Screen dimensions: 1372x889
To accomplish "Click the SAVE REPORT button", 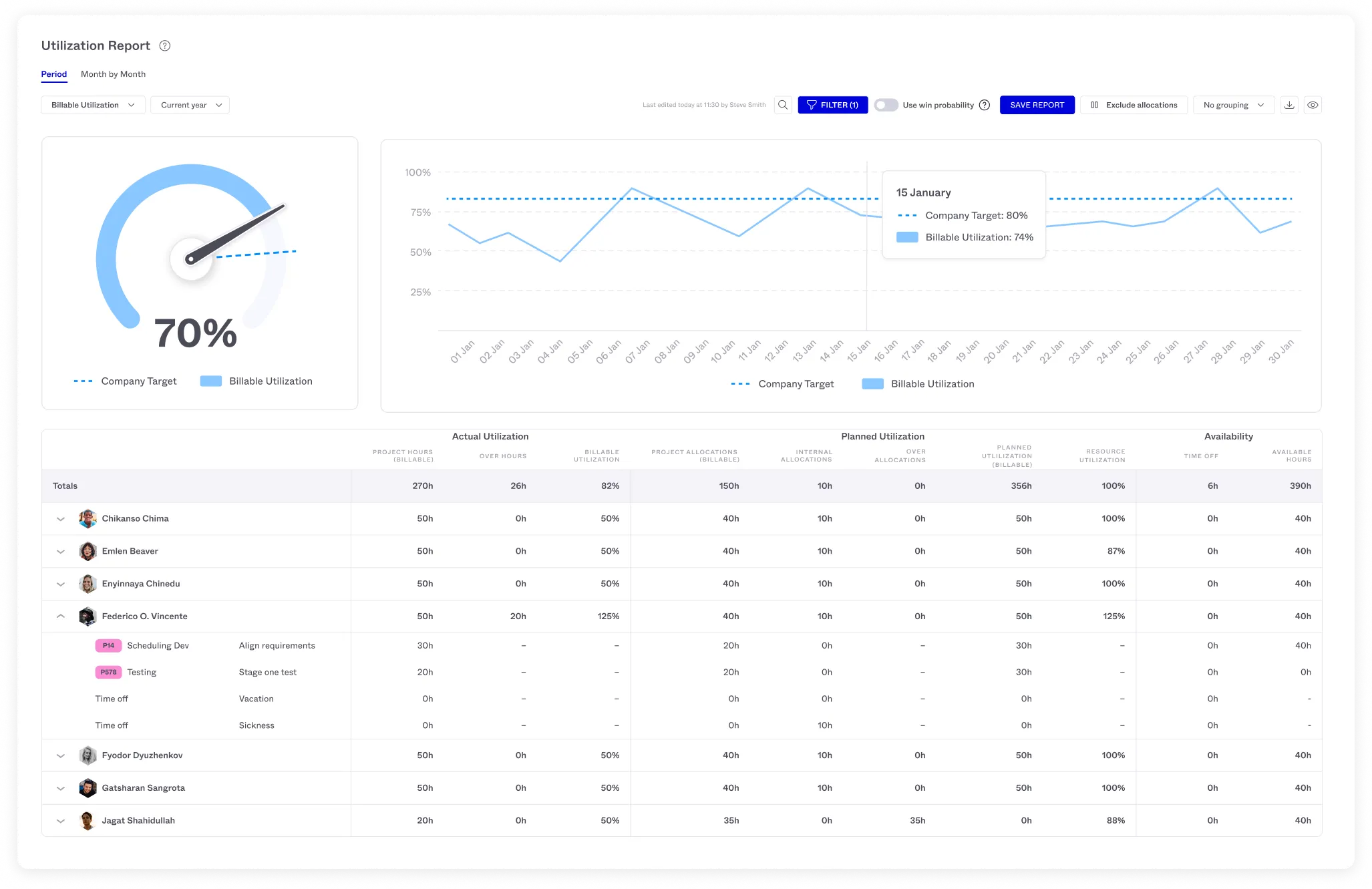I will point(1037,105).
